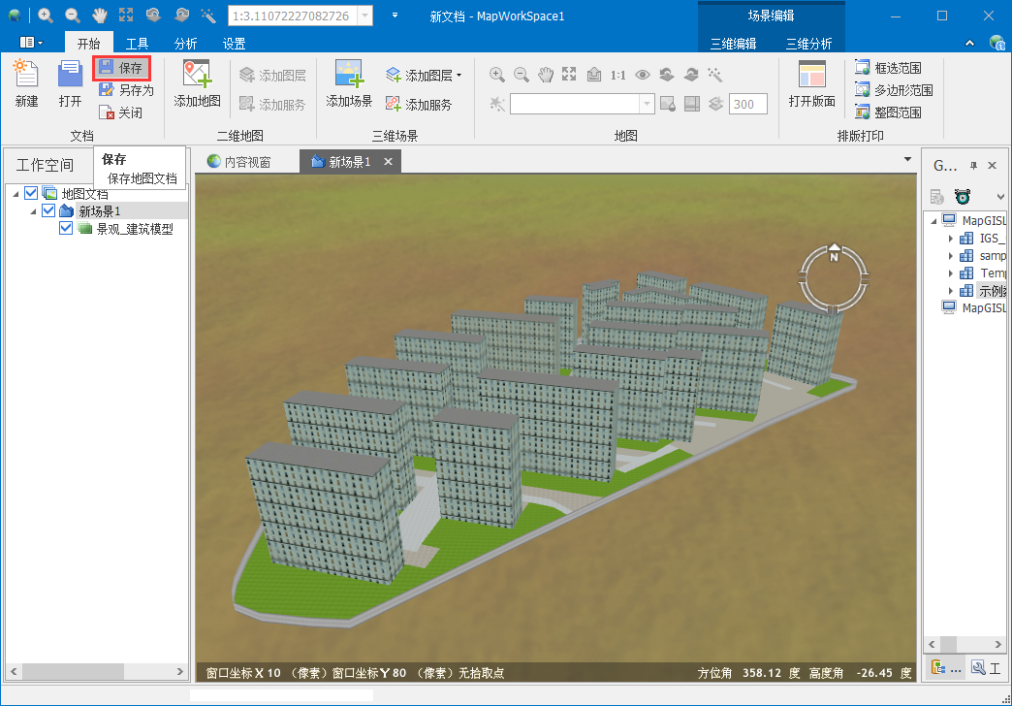Open the empty combo box in map group
The image size is (1012, 706).
647,104
